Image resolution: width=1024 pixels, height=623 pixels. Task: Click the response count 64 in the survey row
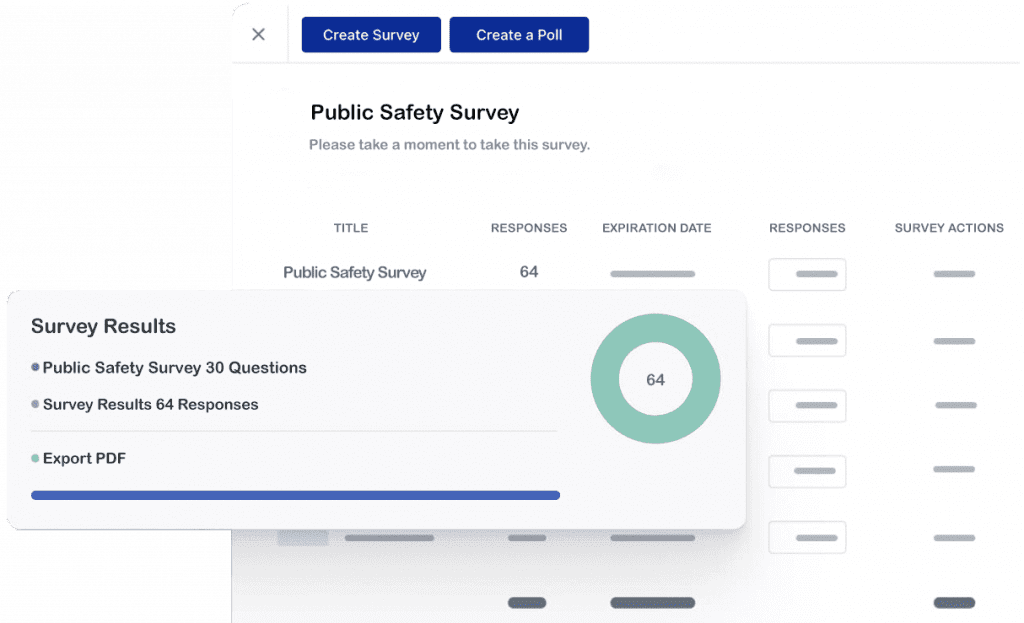coord(528,272)
